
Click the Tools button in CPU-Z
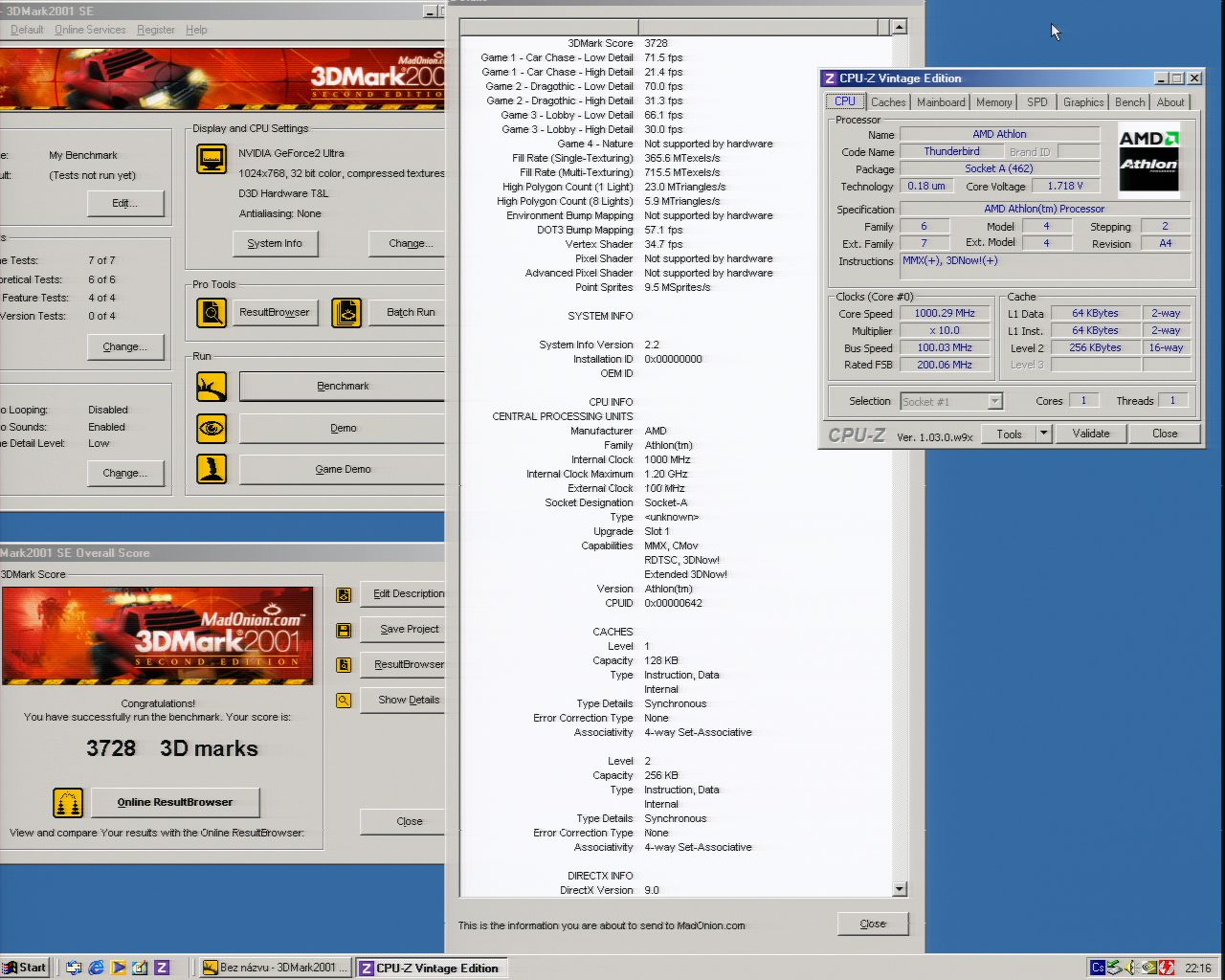tap(1009, 434)
